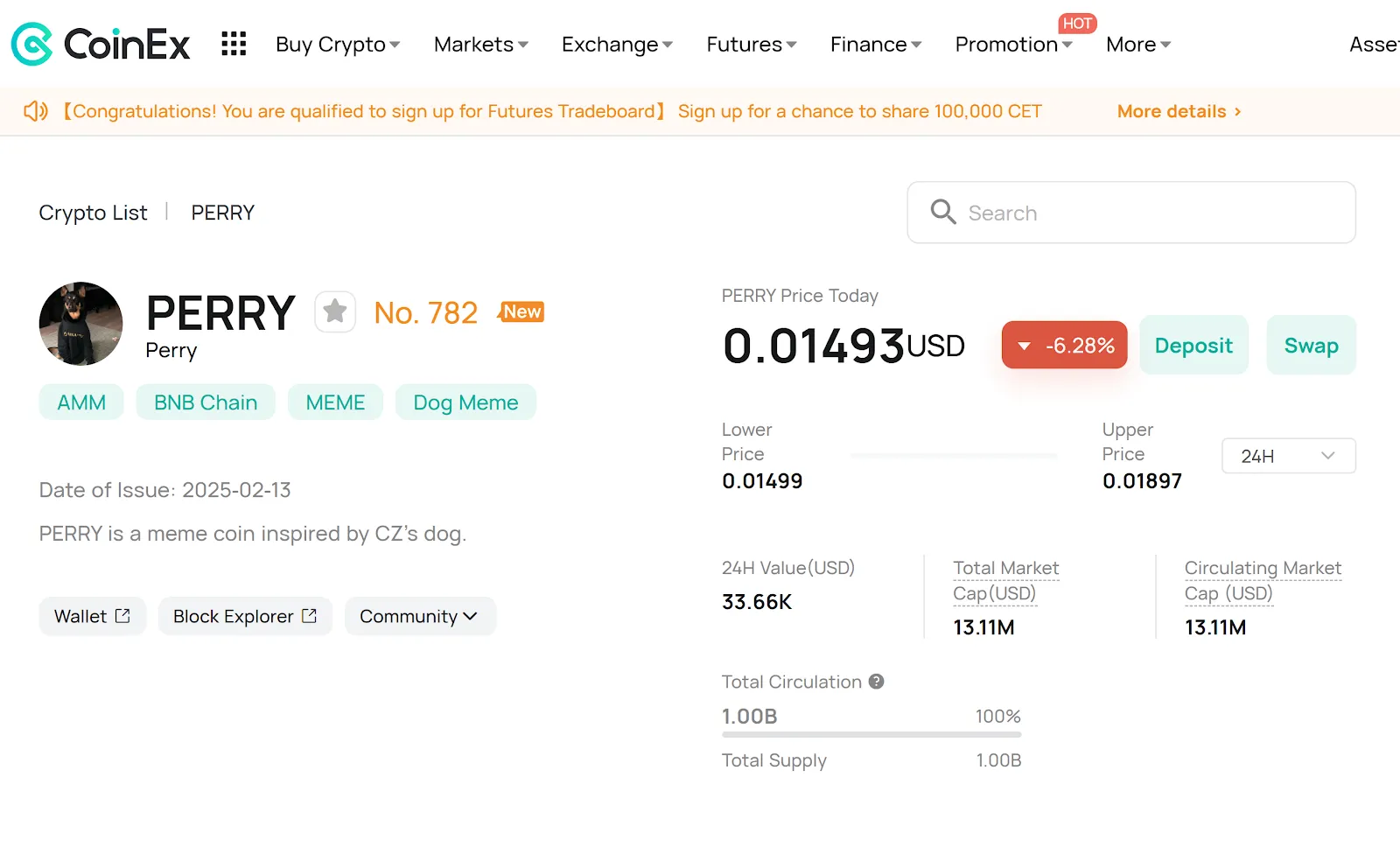The width and height of the screenshot is (1400, 847).
Task: Click the Date of Issue 2025-02-13 text
Action: click(164, 490)
